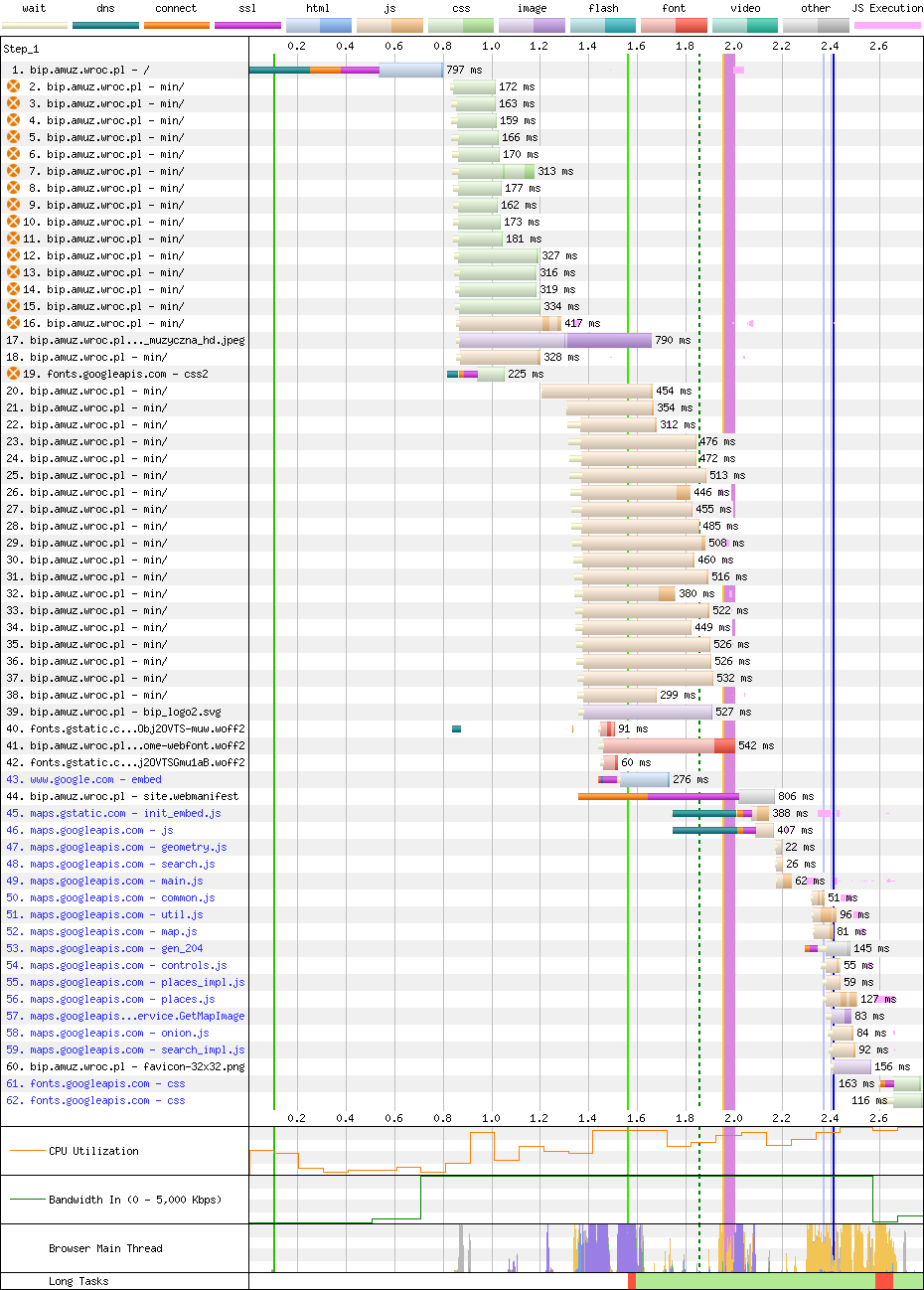
Task: Open the 'maps.googleapis.com - places_impl.js' link
Action: [x=125, y=982]
